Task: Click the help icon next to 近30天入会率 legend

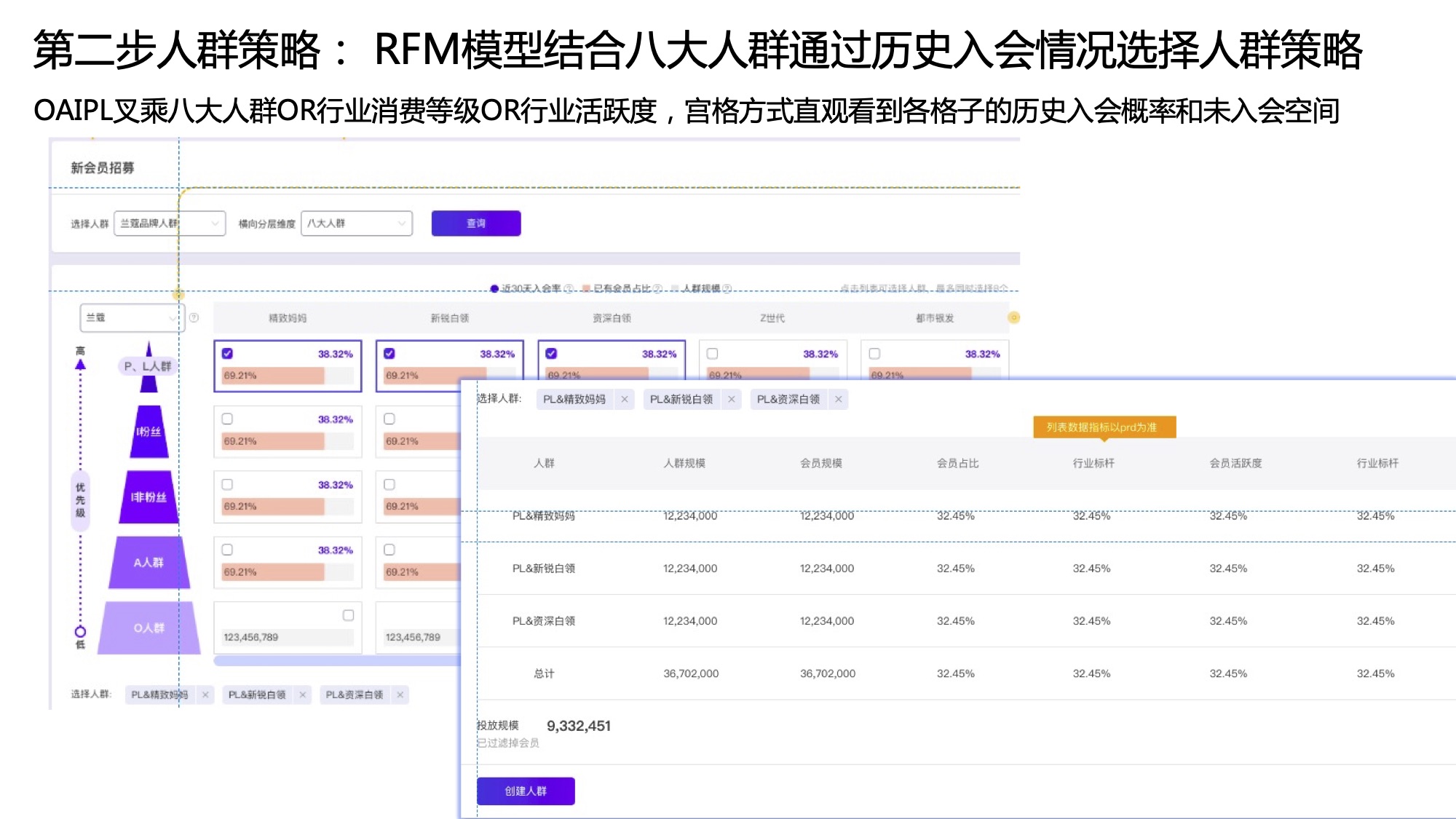Action: tap(569, 288)
